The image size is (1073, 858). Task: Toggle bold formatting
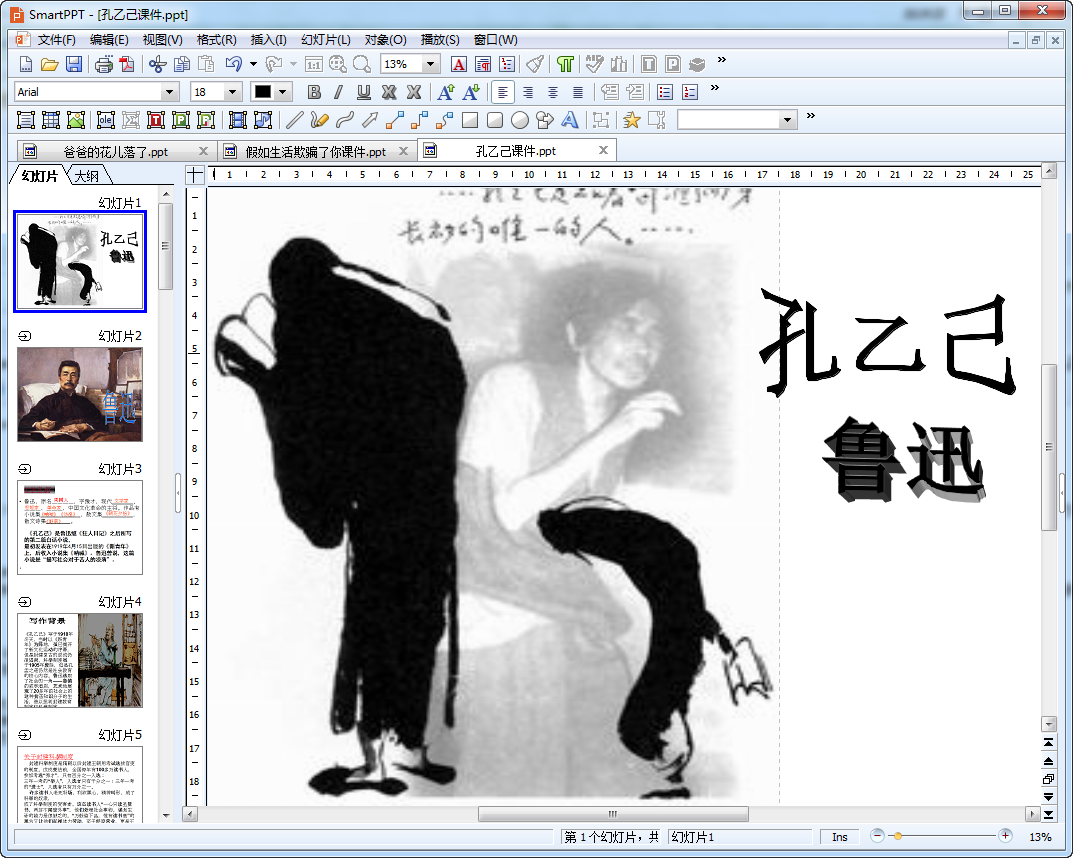(x=314, y=92)
